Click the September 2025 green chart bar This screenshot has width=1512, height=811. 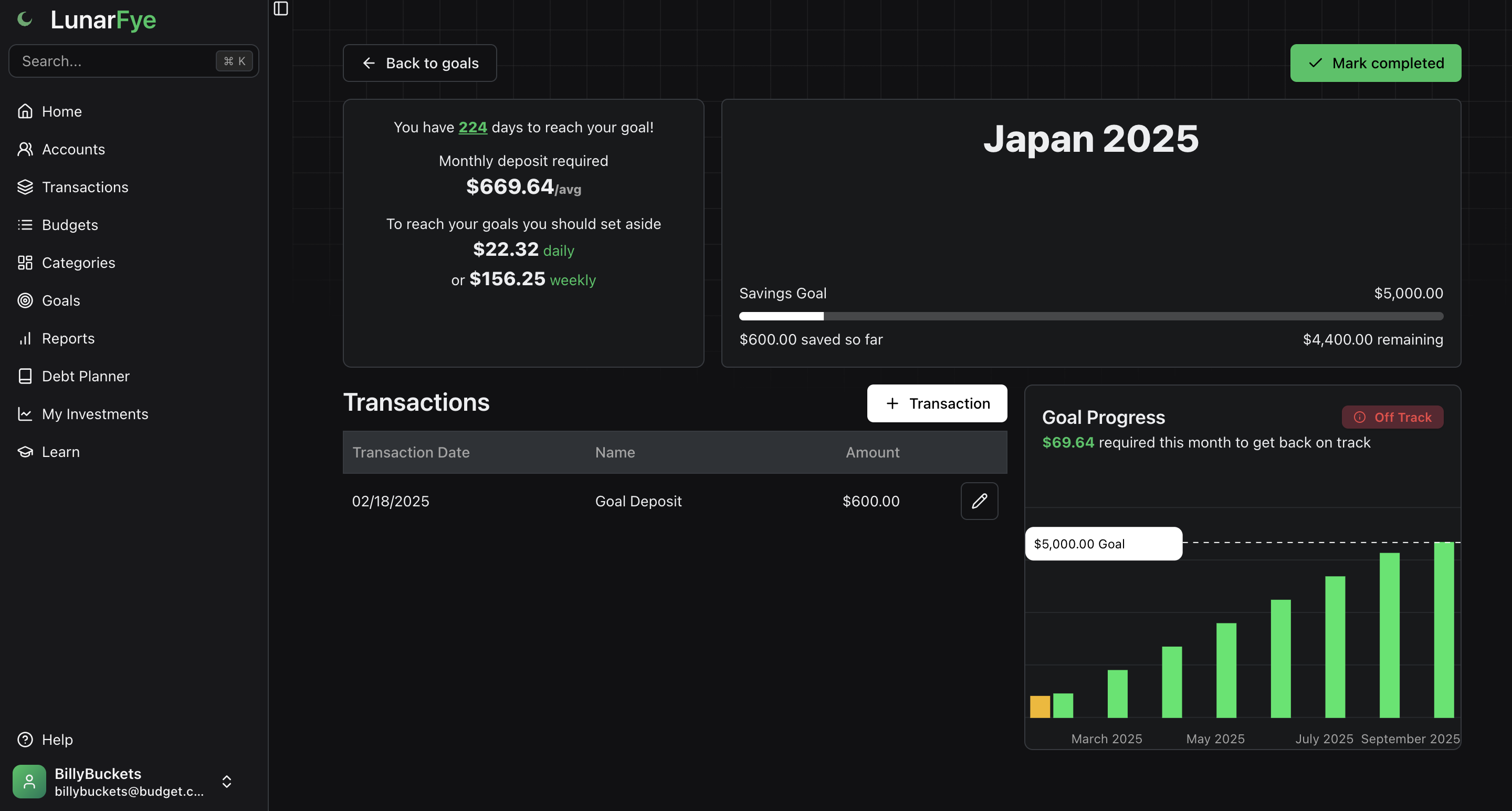click(x=1444, y=630)
